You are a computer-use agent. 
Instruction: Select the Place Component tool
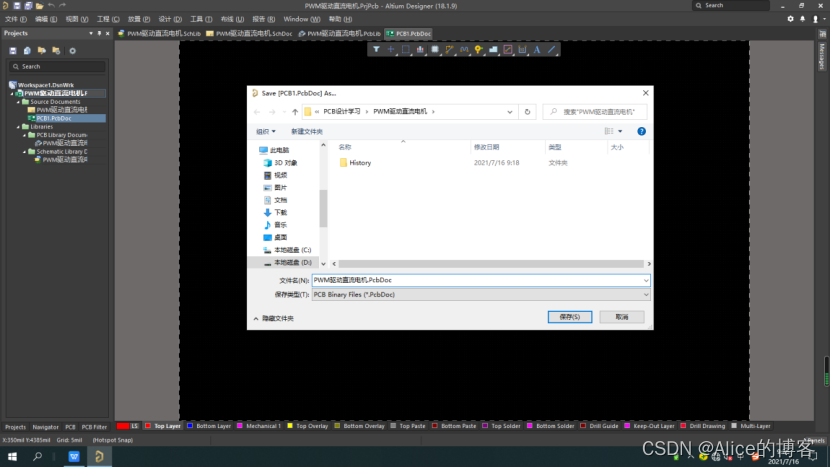pos(435,49)
